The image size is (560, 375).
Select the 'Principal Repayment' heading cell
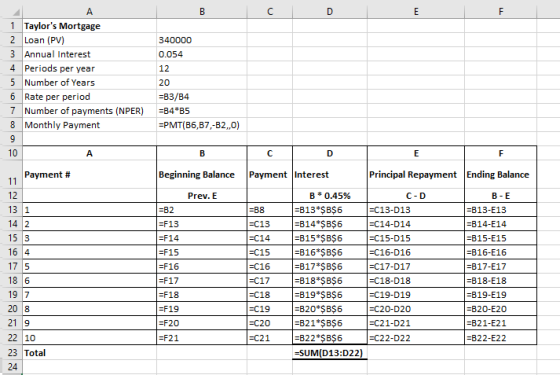pyautogui.click(x=416, y=174)
